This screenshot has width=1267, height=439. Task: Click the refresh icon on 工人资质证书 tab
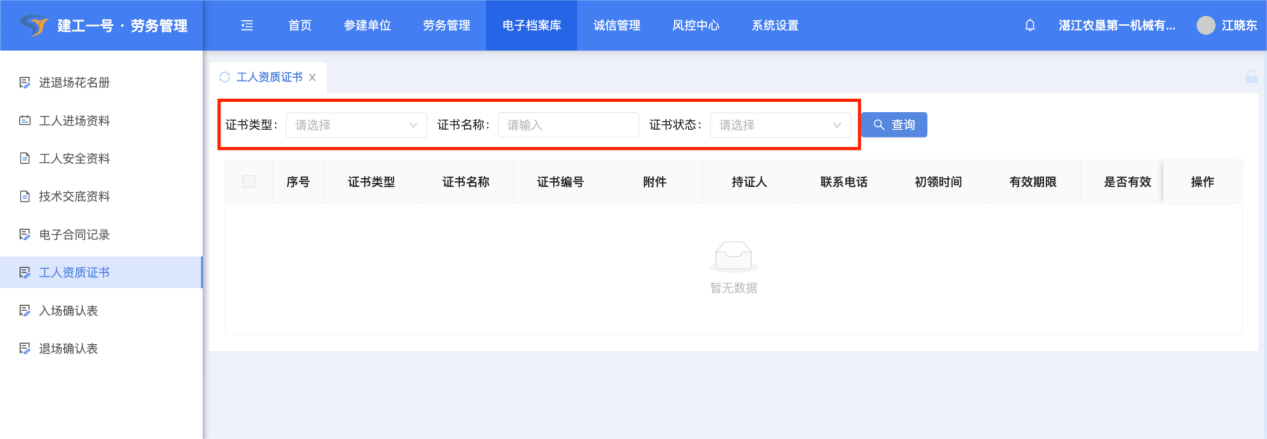tap(224, 77)
